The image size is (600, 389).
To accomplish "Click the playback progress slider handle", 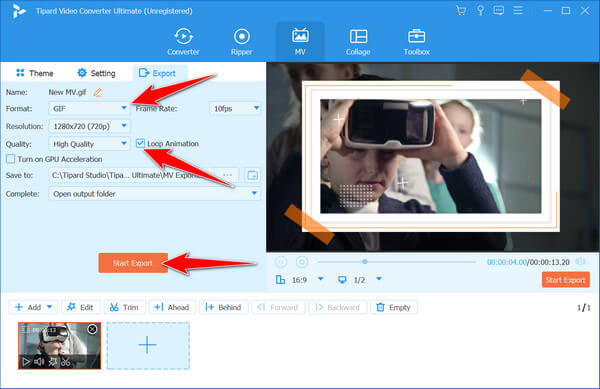I will pyautogui.click(x=365, y=262).
